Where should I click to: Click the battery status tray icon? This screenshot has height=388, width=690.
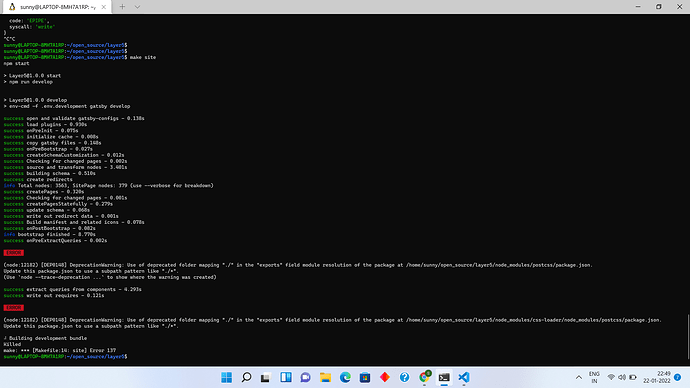[x=633, y=377]
